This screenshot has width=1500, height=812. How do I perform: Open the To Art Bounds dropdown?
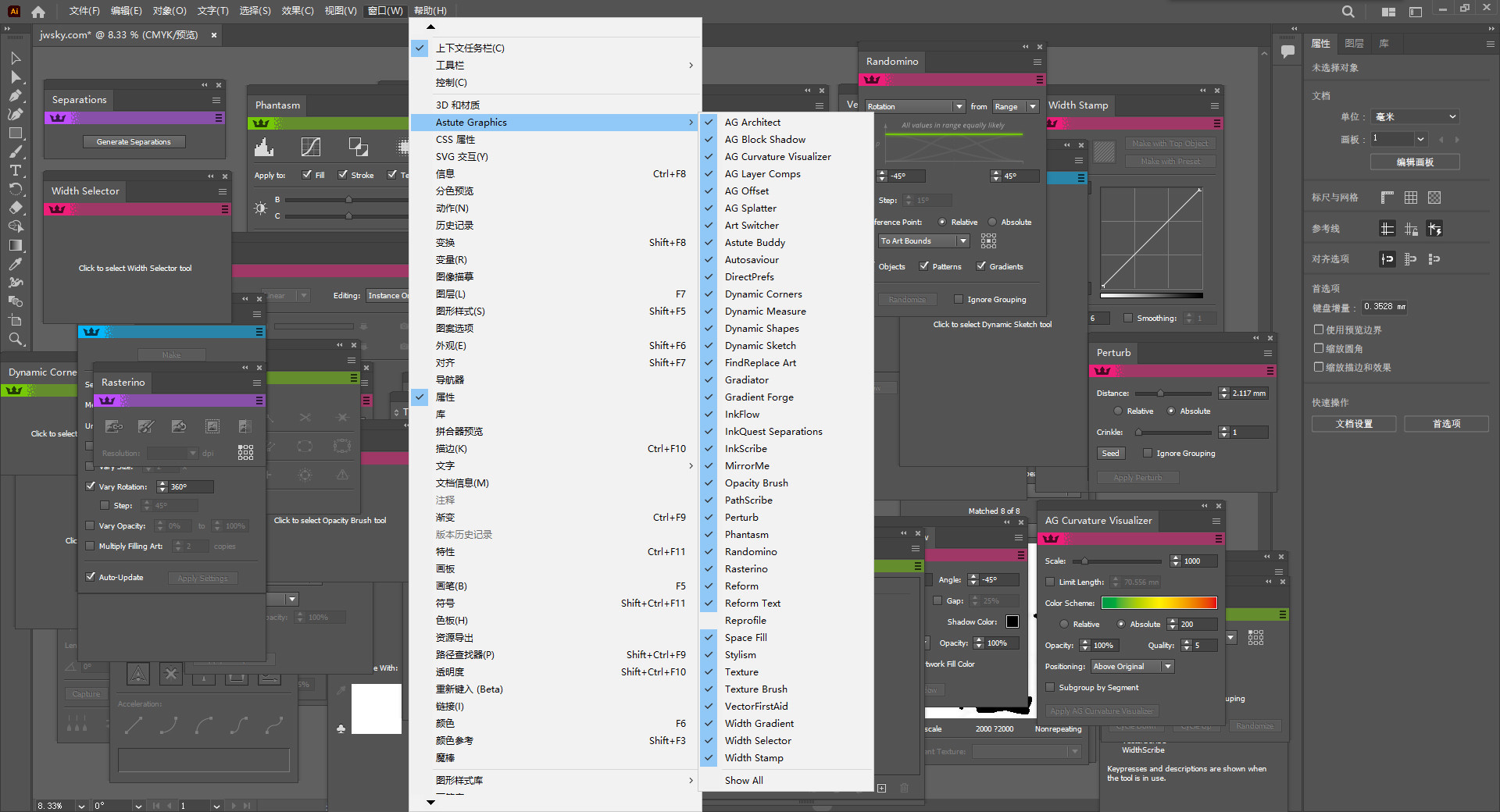(923, 240)
